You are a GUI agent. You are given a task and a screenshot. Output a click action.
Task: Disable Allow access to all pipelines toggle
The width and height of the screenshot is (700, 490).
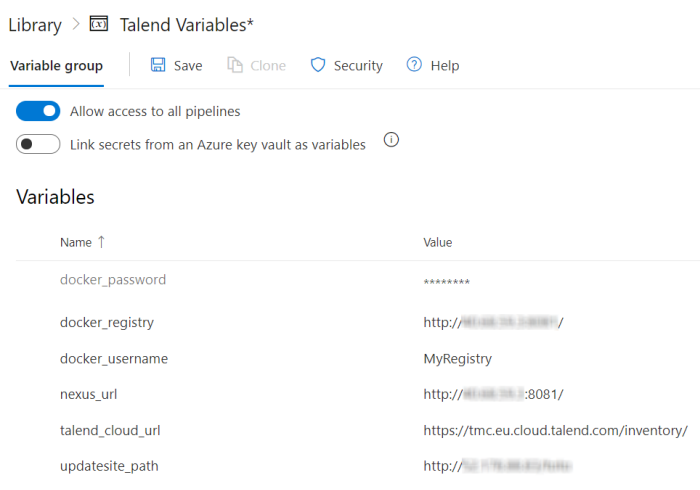point(38,111)
